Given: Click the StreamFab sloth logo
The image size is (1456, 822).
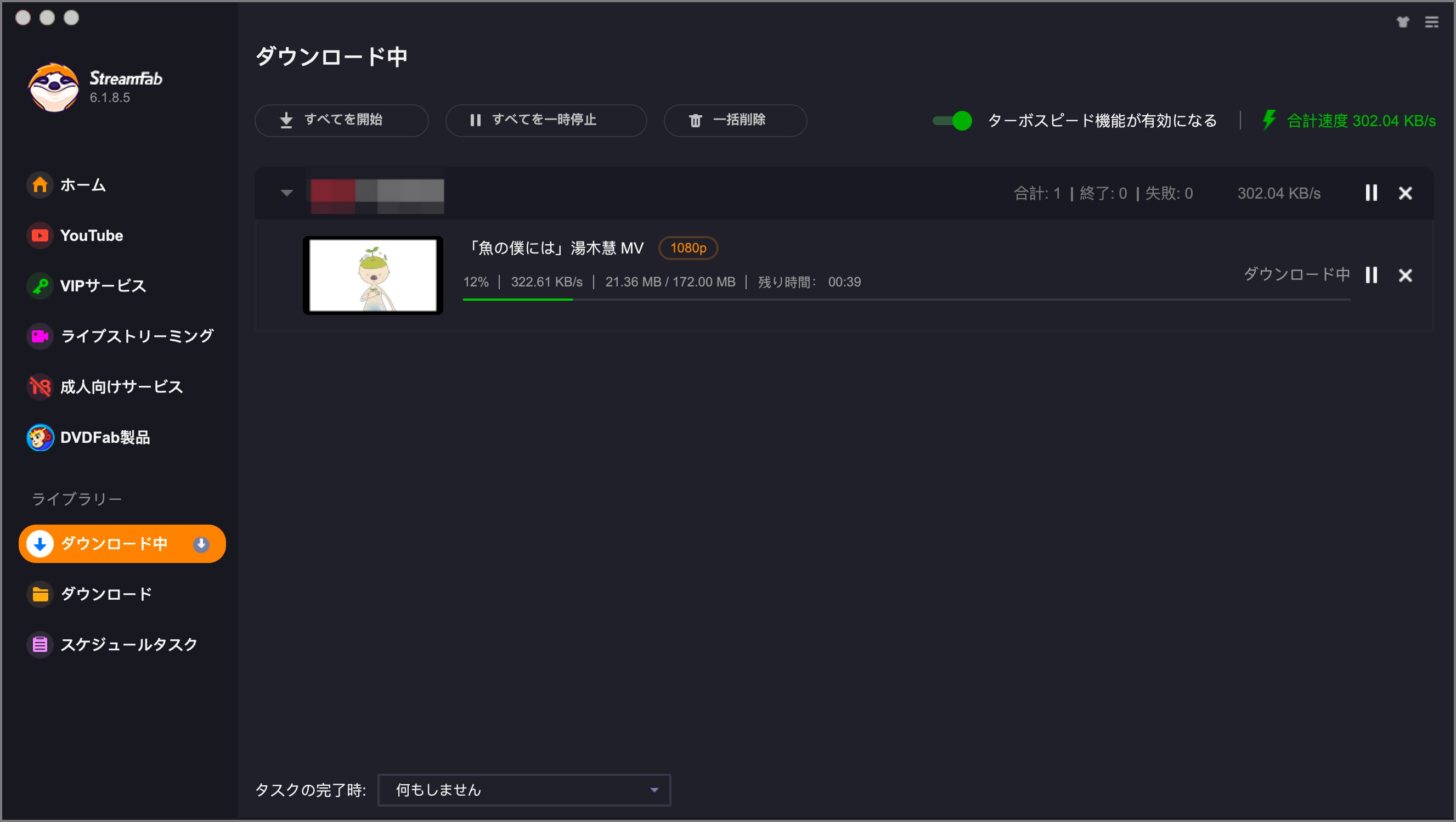Looking at the screenshot, I should (54, 87).
